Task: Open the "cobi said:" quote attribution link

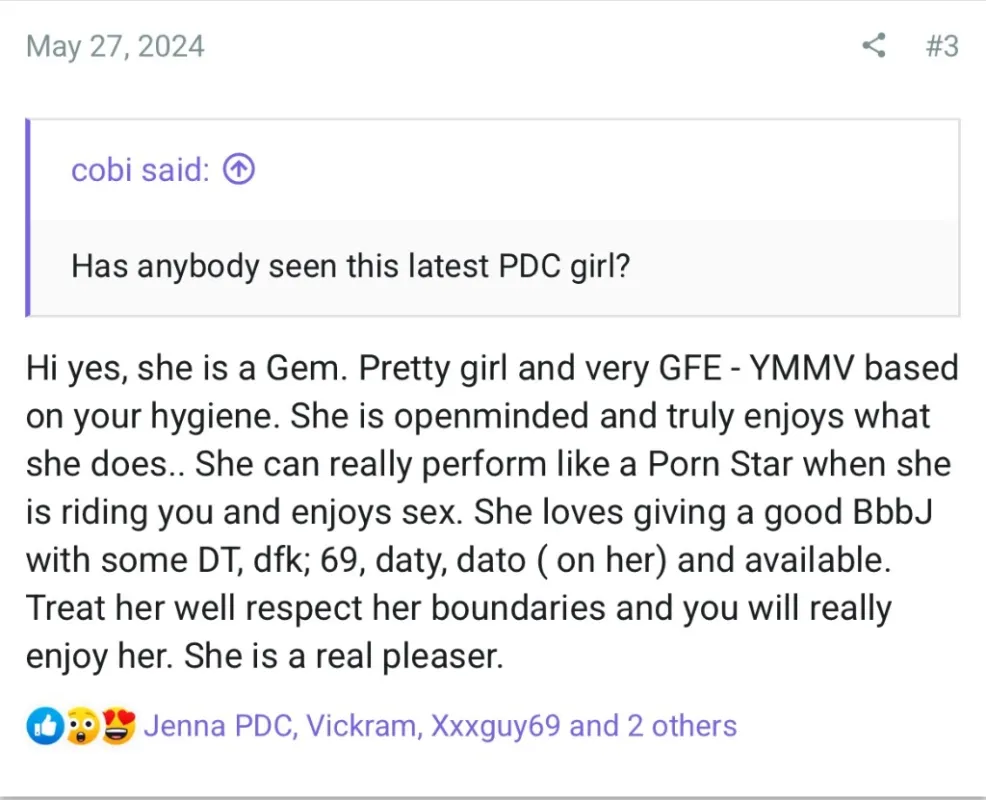Action: [x=140, y=170]
